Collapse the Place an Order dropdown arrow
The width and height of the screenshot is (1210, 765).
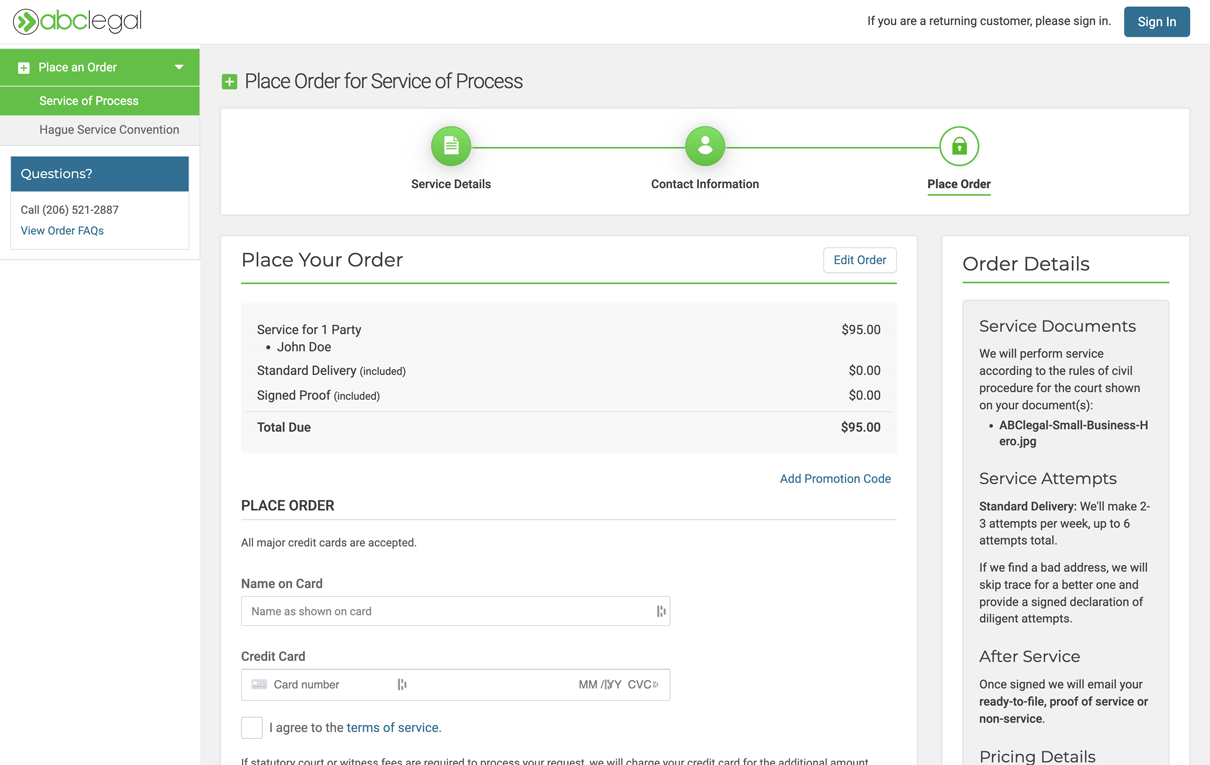click(x=179, y=67)
